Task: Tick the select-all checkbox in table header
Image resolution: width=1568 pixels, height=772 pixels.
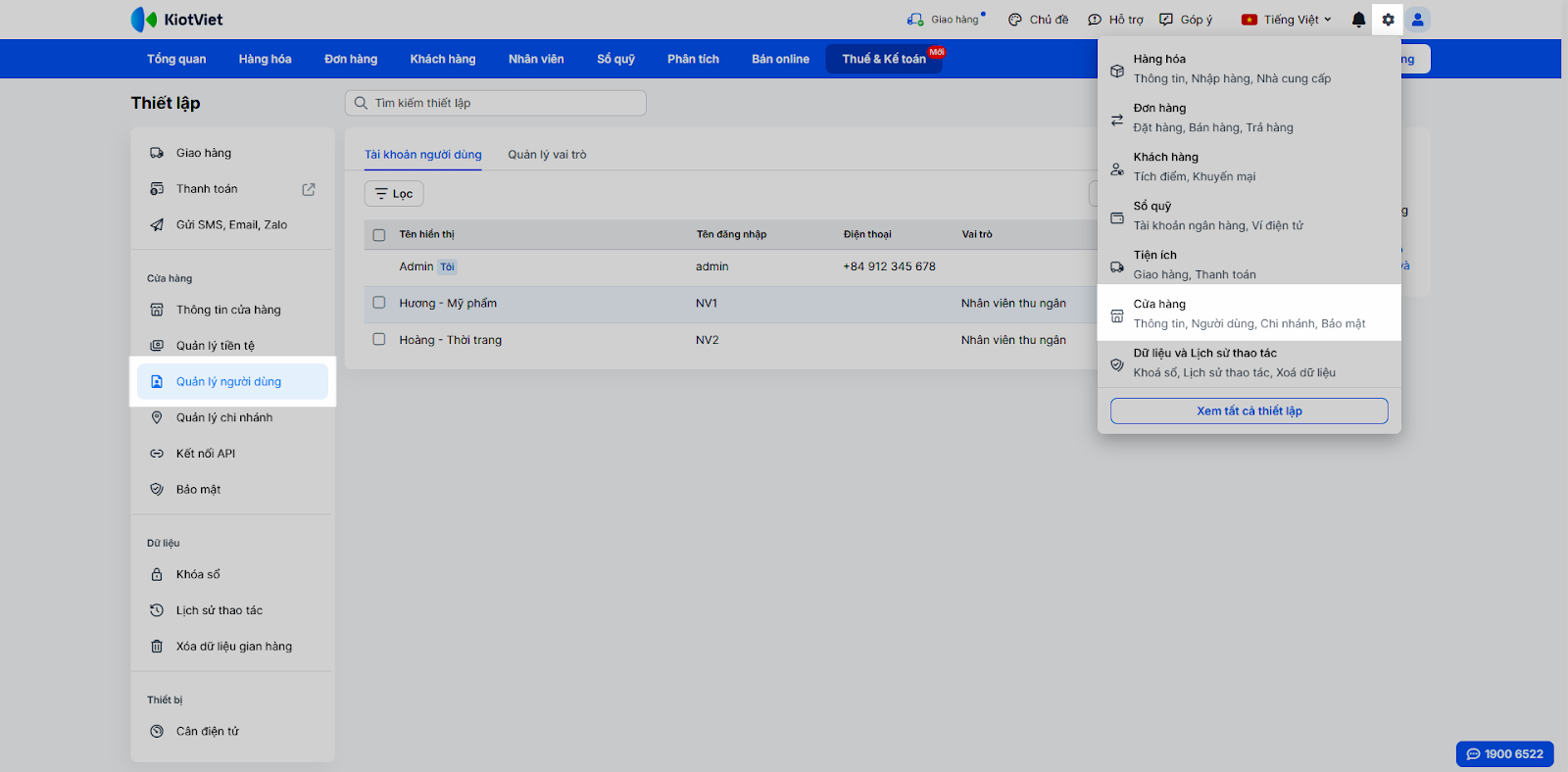Action: (379, 235)
